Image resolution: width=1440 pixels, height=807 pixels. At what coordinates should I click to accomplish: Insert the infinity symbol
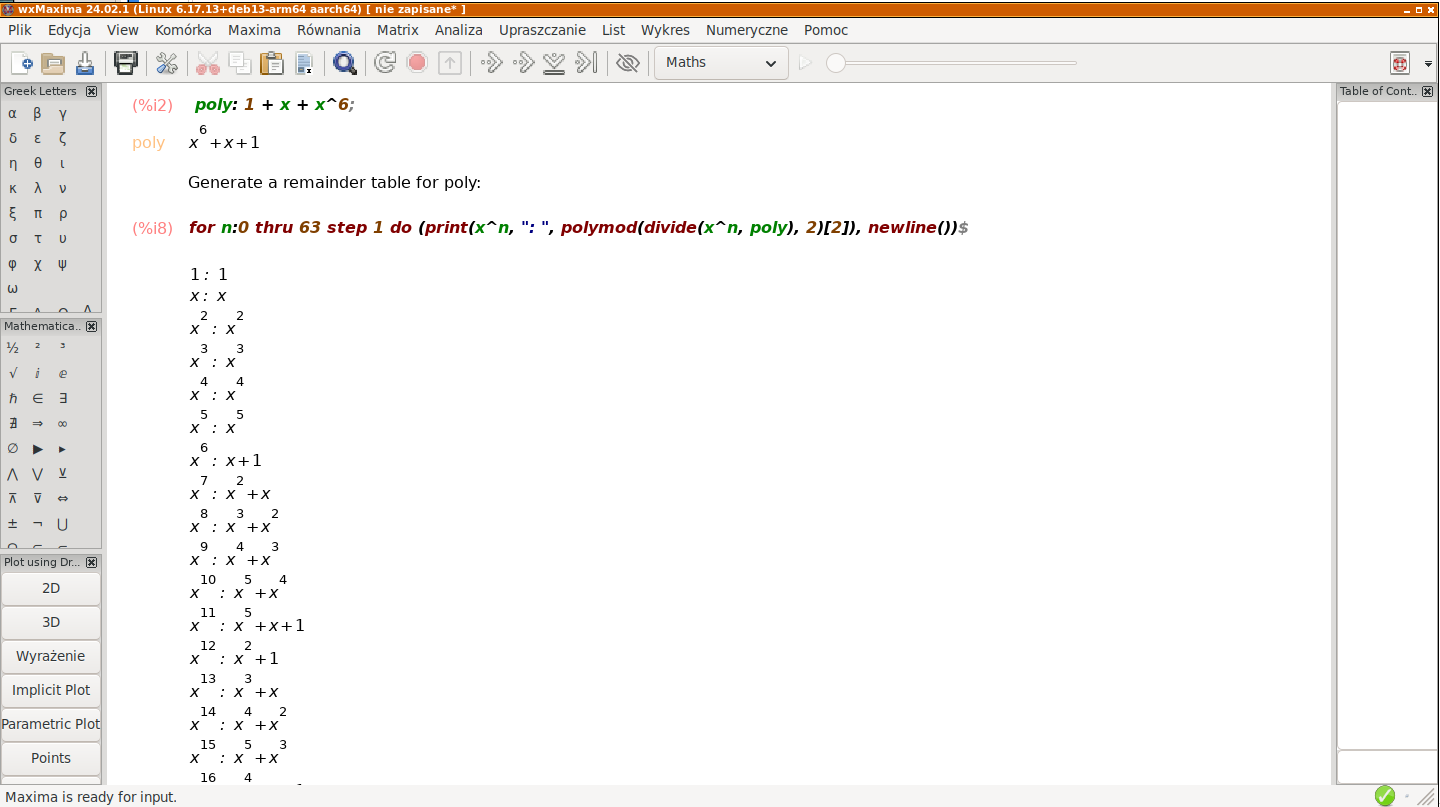pos(63,423)
